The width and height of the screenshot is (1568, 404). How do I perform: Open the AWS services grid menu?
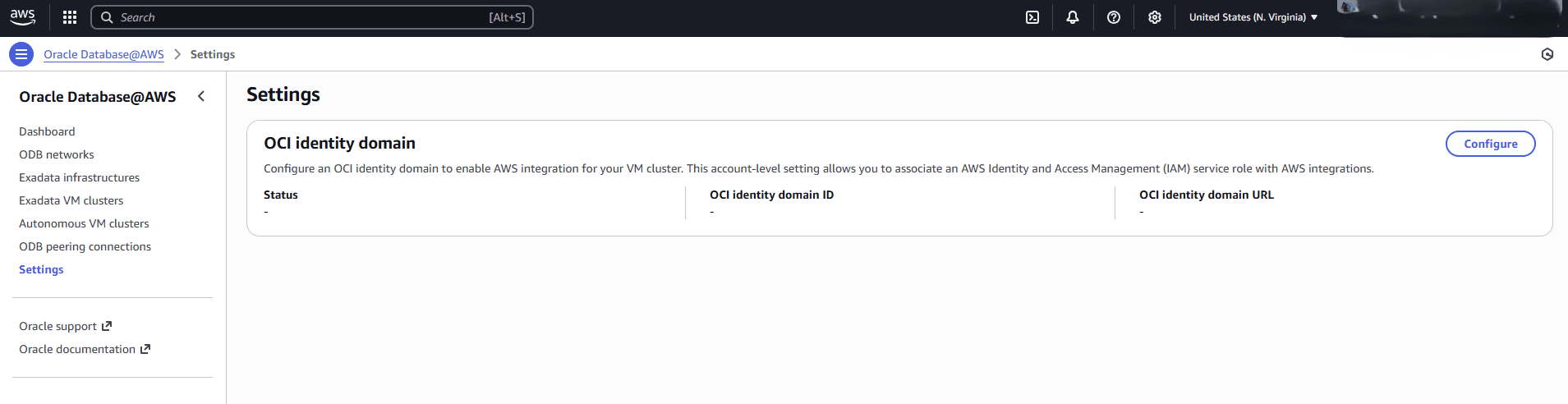[x=70, y=17]
